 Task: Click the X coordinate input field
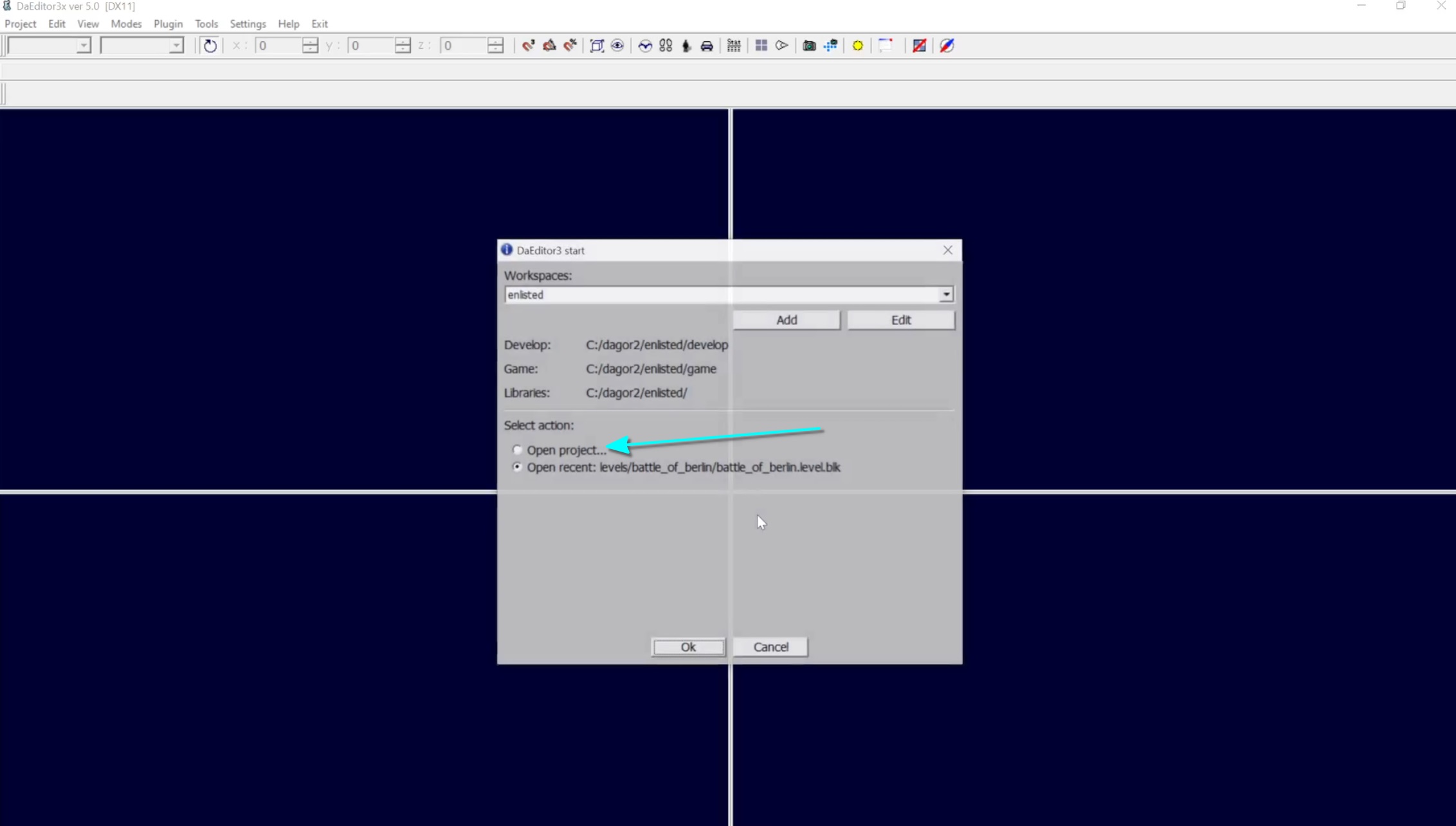coord(277,46)
